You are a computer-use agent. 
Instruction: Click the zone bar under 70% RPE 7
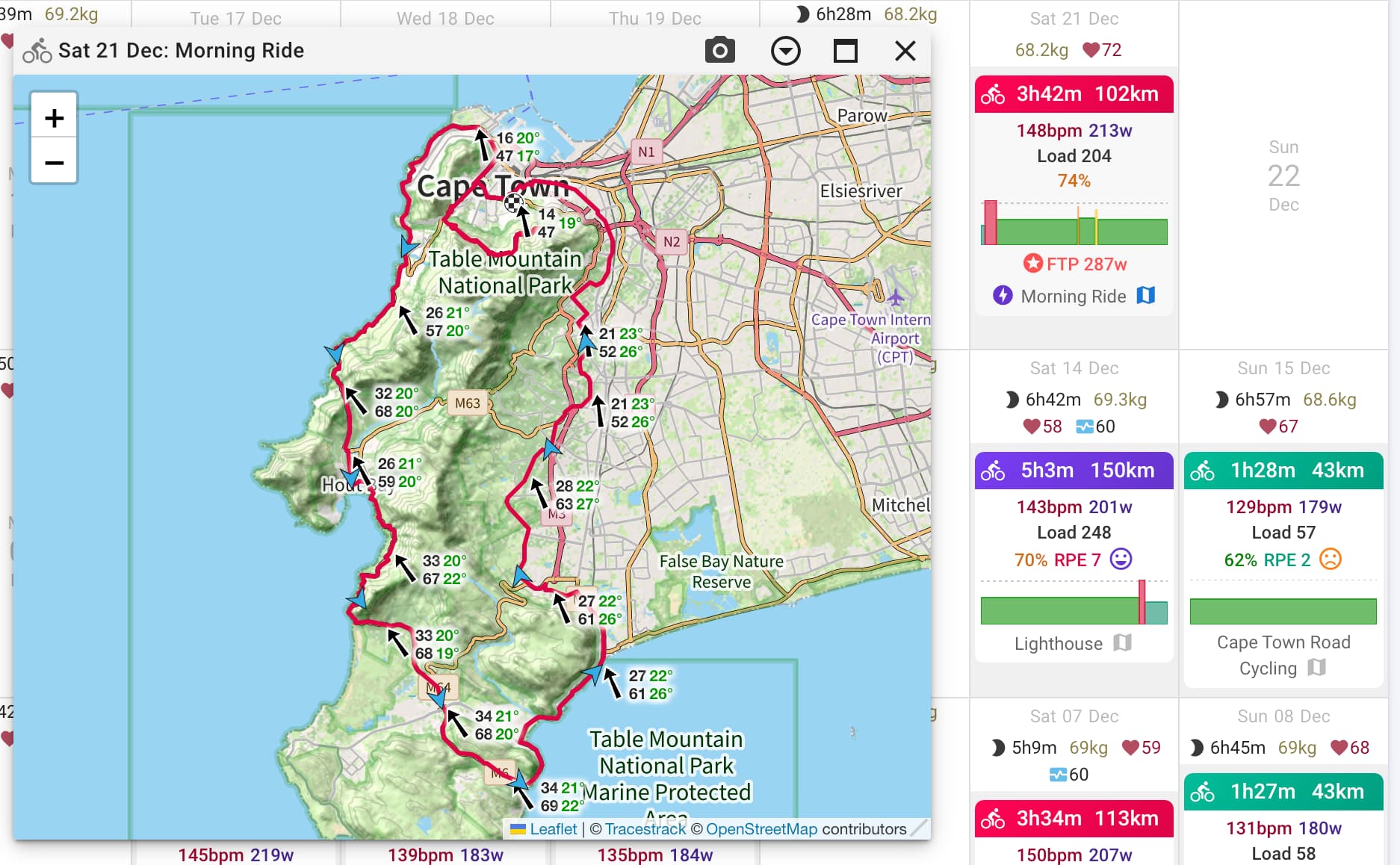click(1074, 603)
